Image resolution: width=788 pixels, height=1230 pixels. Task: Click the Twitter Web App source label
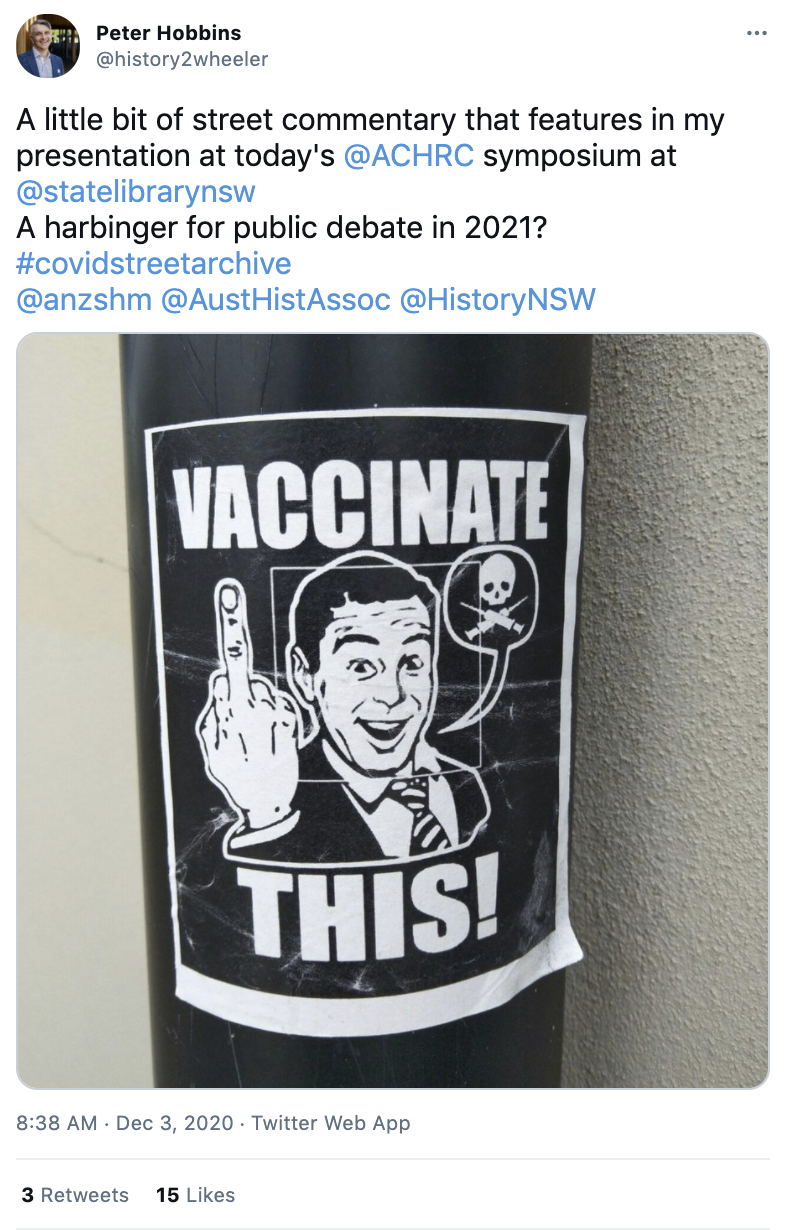331,1123
